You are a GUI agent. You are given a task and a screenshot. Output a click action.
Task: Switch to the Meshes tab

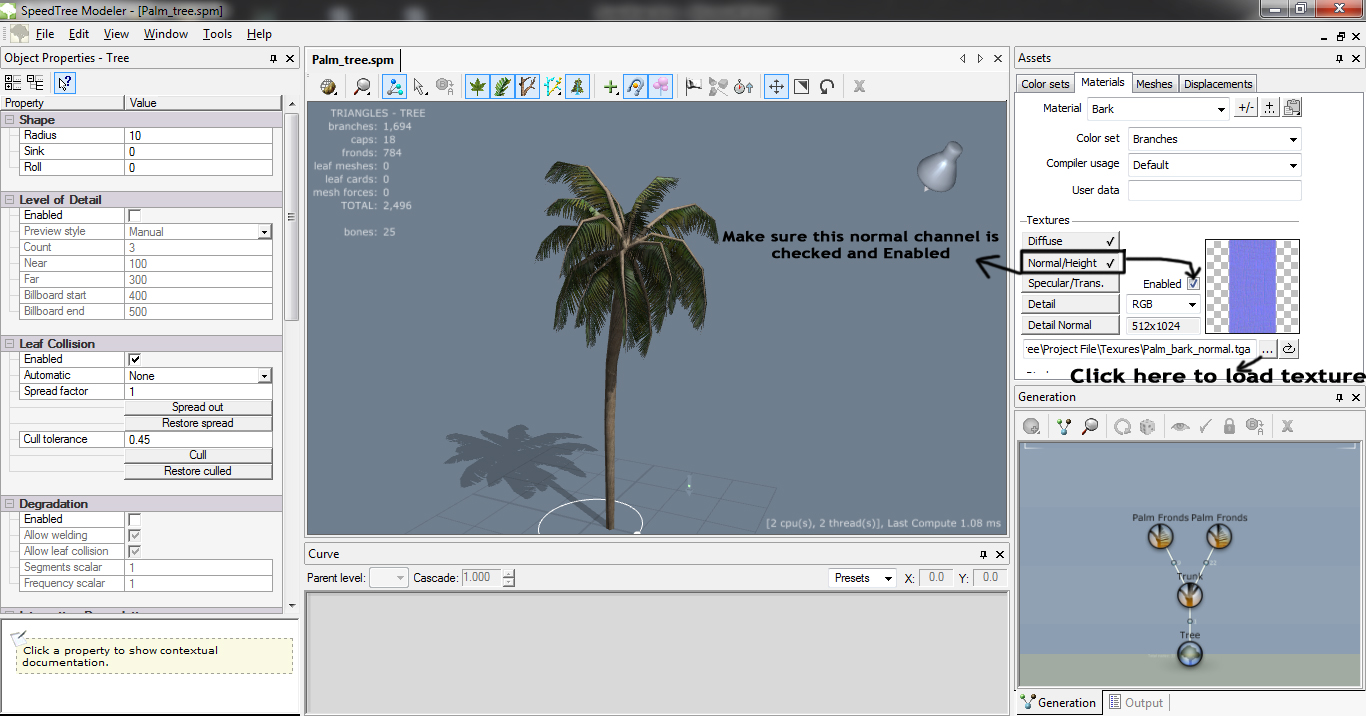click(1154, 84)
